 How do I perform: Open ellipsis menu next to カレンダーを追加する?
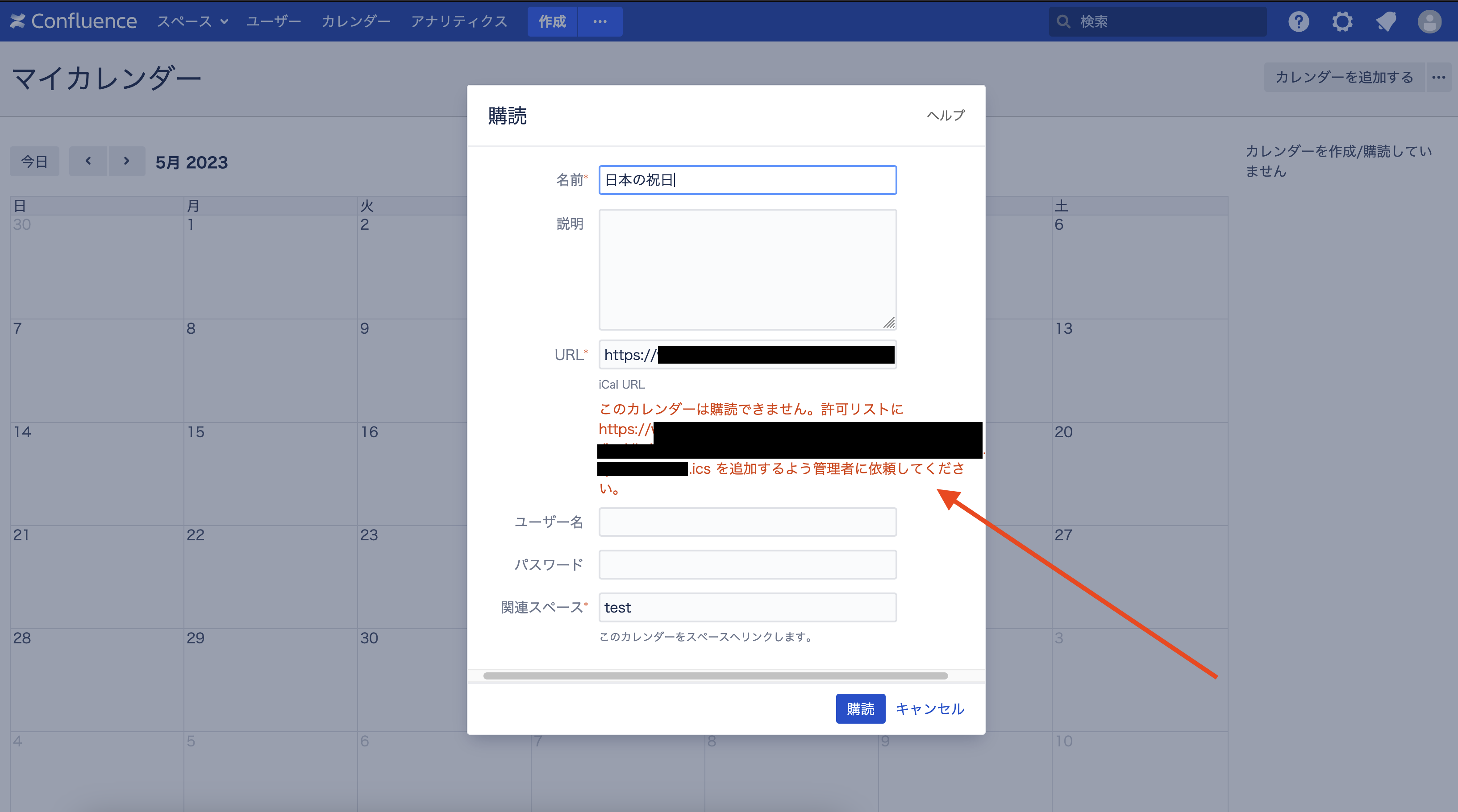(1438, 77)
